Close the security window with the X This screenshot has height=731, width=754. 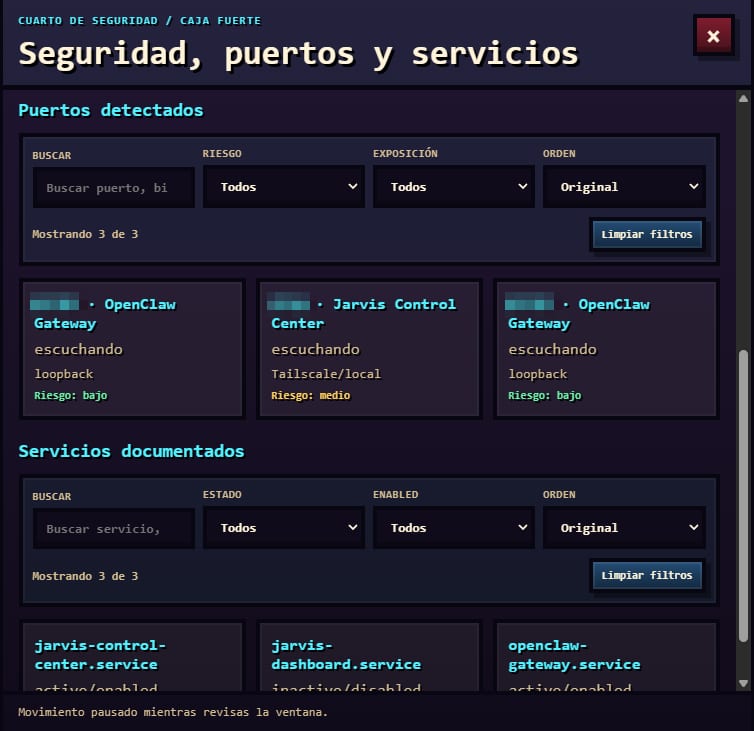(x=713, y=36)
